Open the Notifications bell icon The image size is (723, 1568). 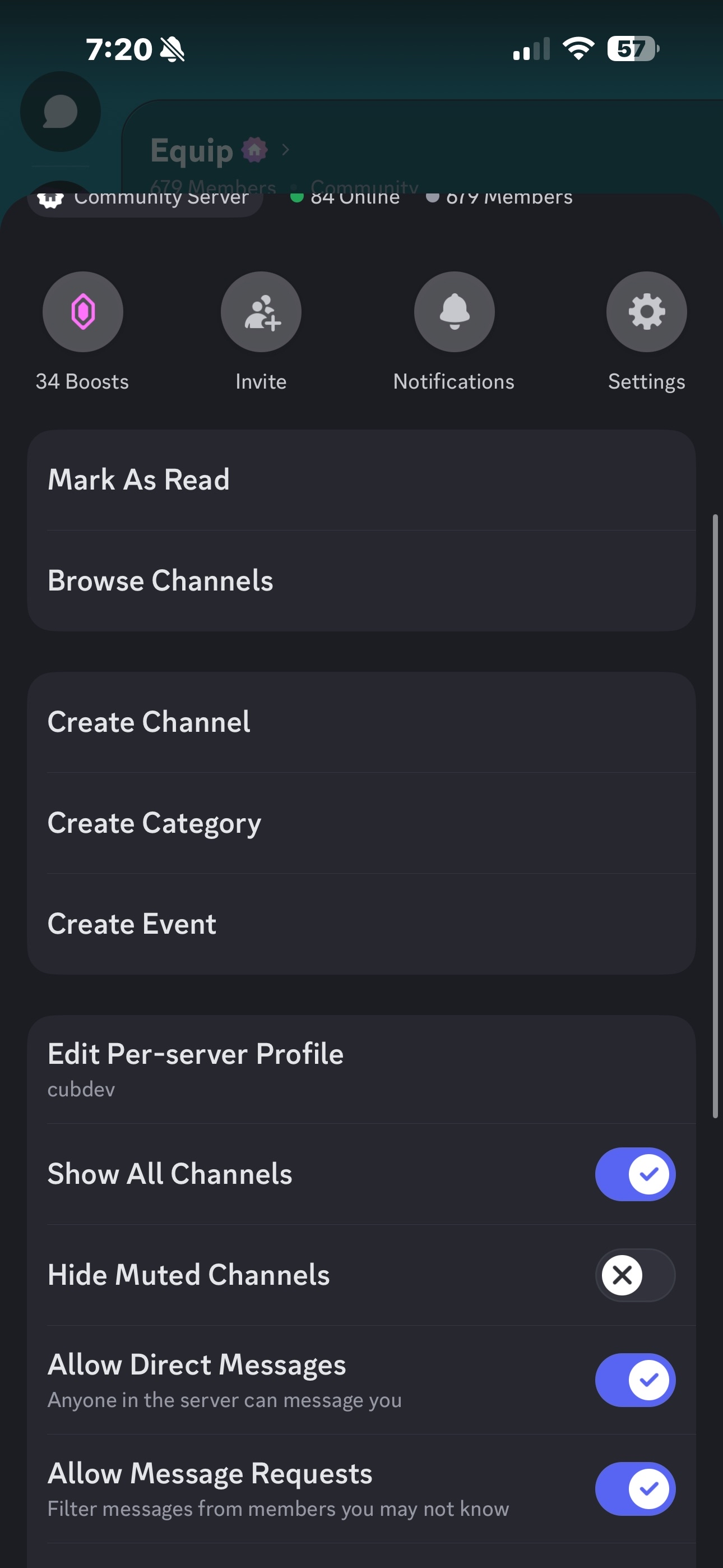[x=454, y=312]
